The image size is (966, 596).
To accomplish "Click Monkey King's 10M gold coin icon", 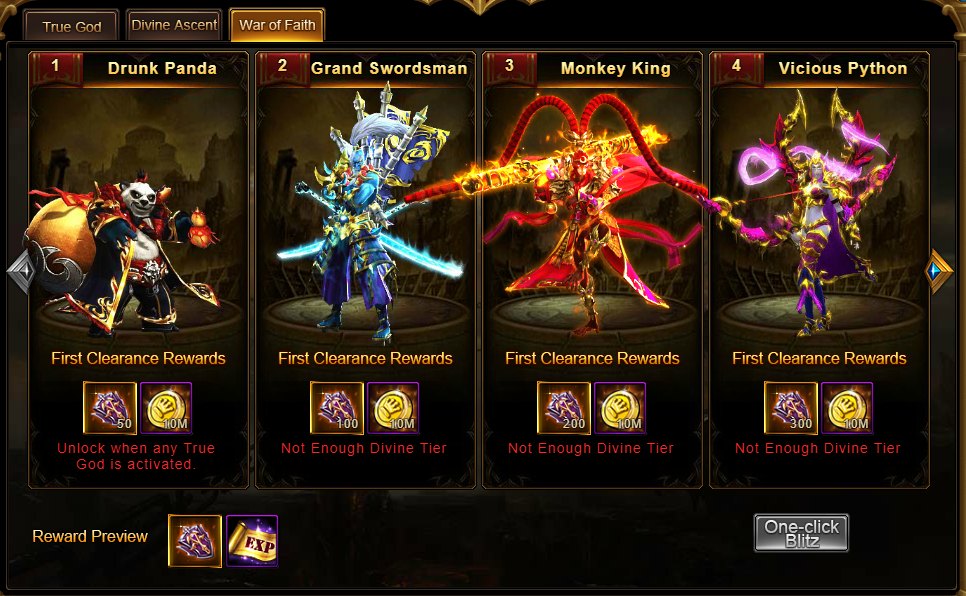I will (x=620, y=408).
